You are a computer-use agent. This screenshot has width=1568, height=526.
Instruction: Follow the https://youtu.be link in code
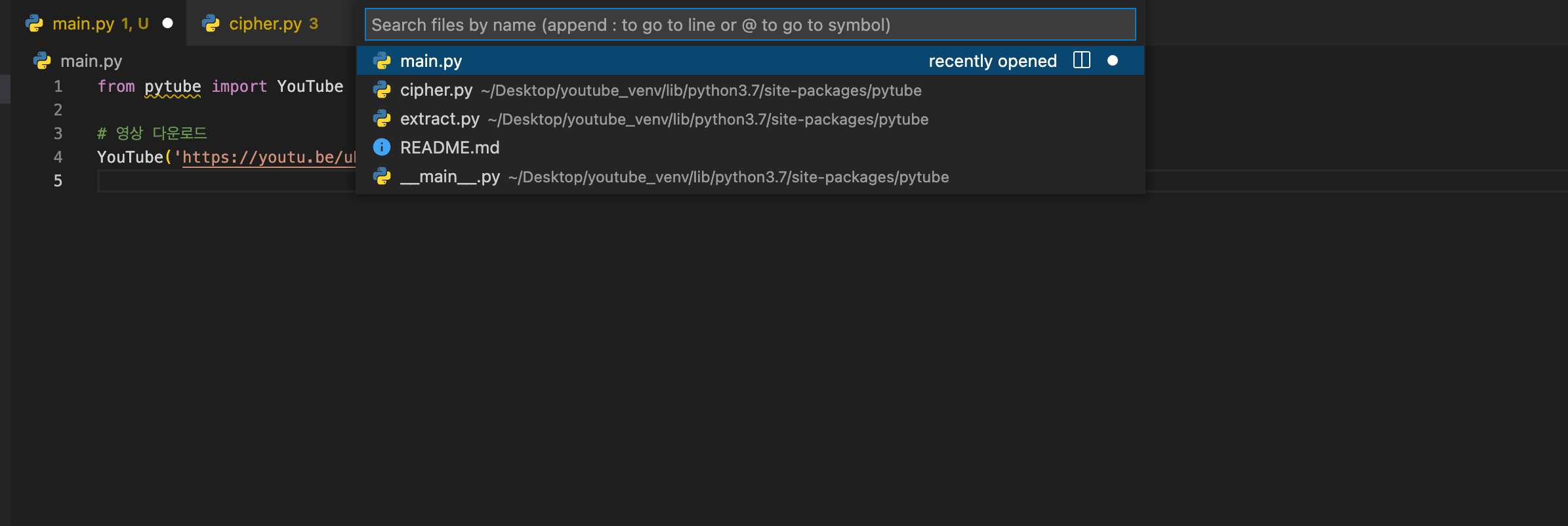click(x=269, y=157)
